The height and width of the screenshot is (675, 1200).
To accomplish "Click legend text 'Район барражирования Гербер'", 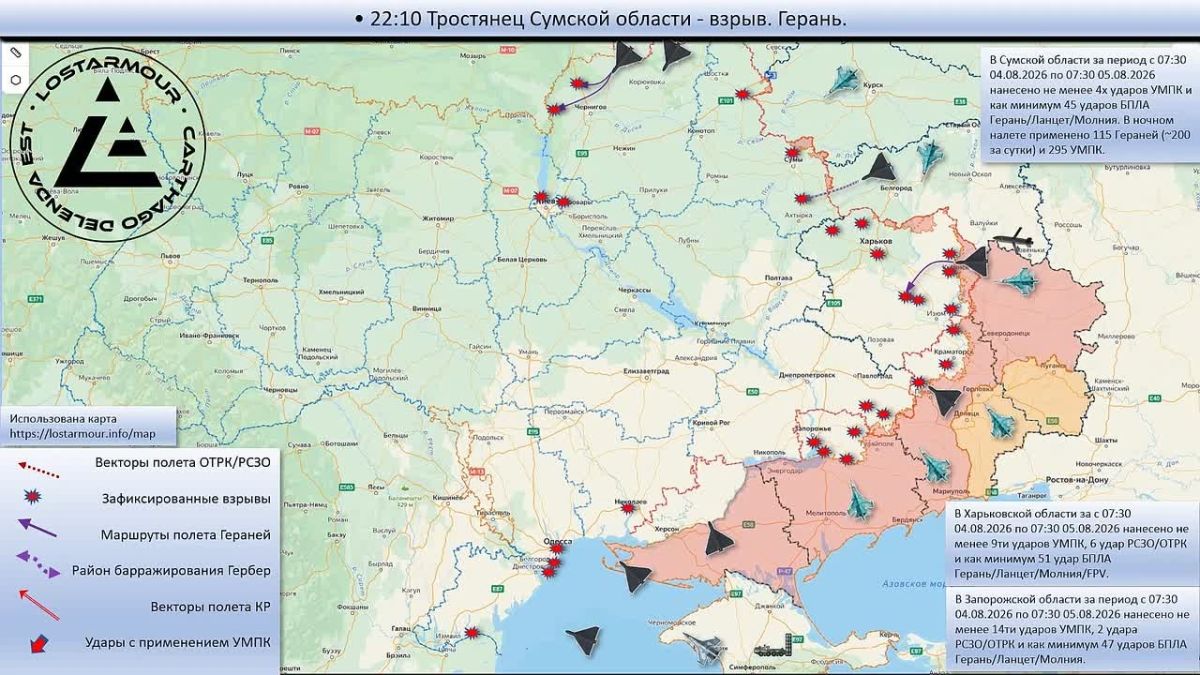I will (x=171, y=571).
